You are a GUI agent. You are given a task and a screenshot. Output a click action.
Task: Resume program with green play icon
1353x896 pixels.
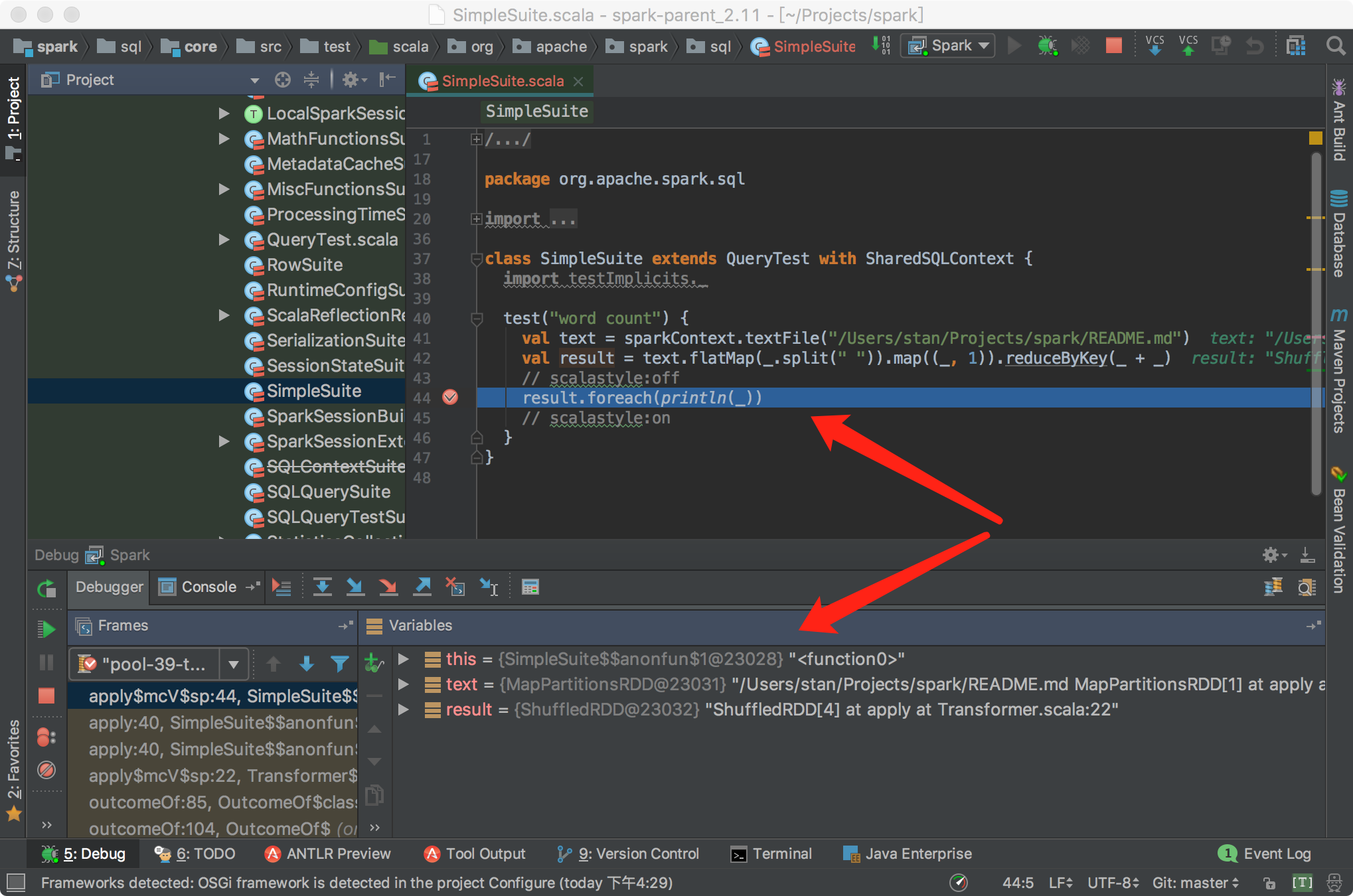click(46, 629)
